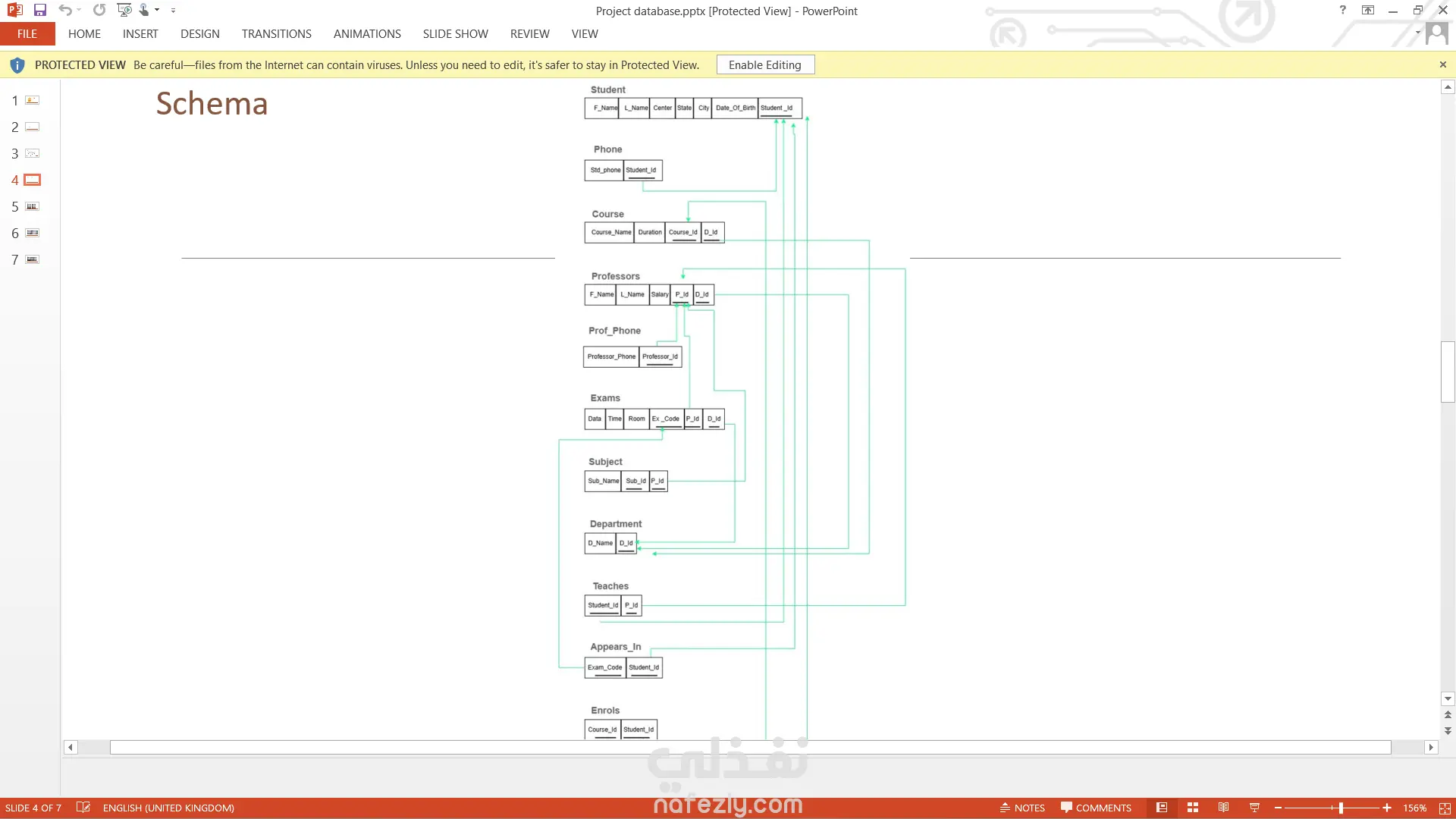
Task: Toggle the COMMENTS pane
Action: coord(1097,808)
